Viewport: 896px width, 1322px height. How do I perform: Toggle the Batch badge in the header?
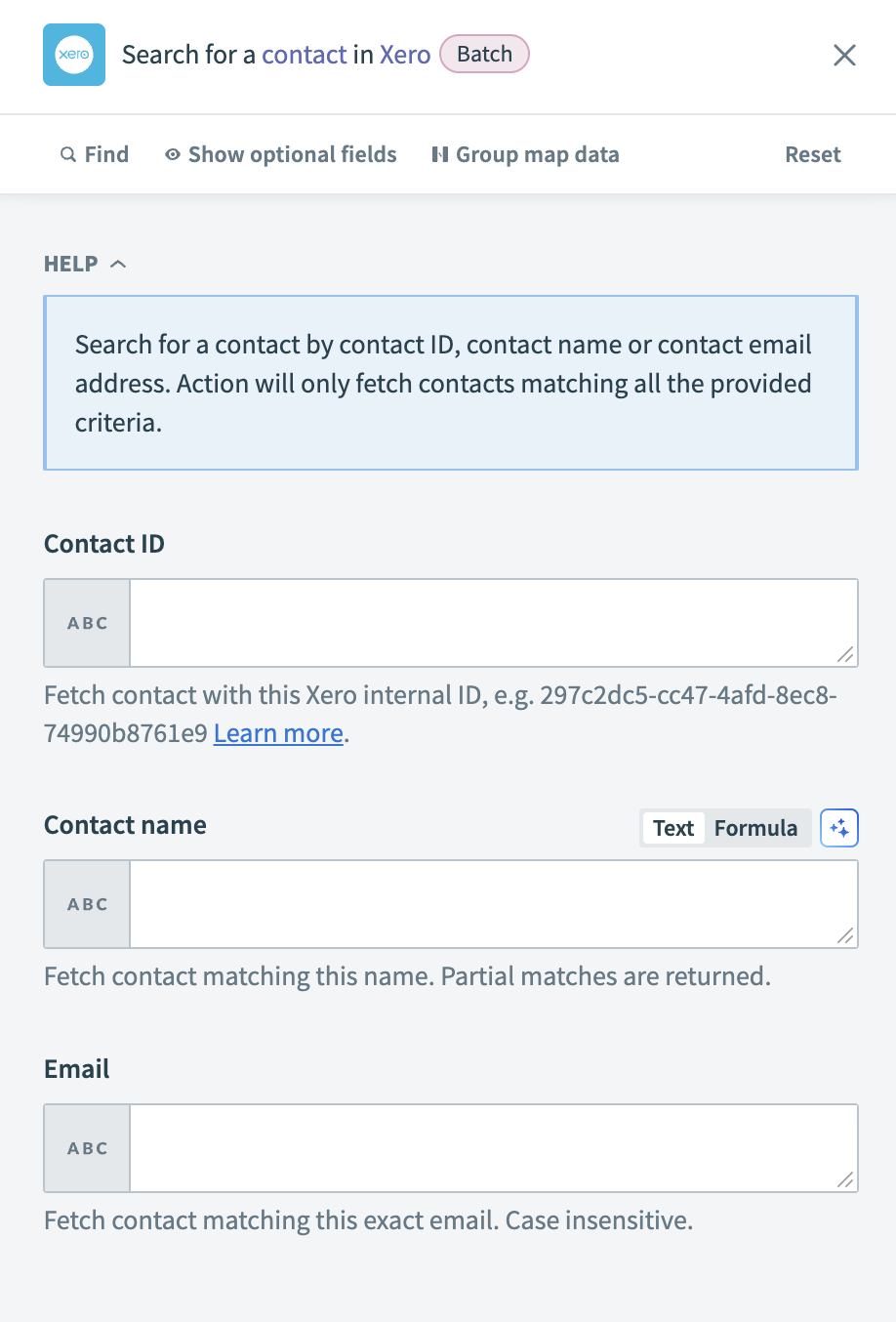[484, 54]
